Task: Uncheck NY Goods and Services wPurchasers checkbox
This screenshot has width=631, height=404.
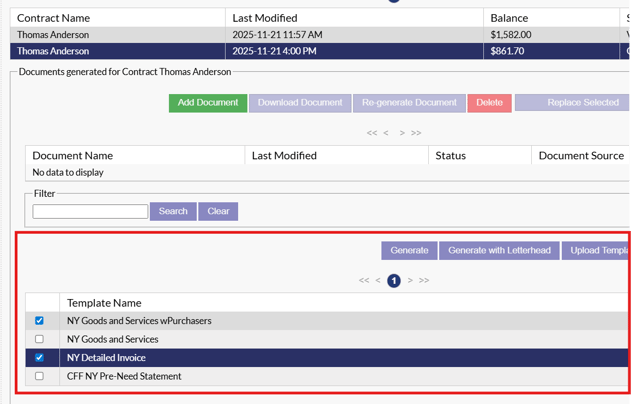Action: click(39, 321)
